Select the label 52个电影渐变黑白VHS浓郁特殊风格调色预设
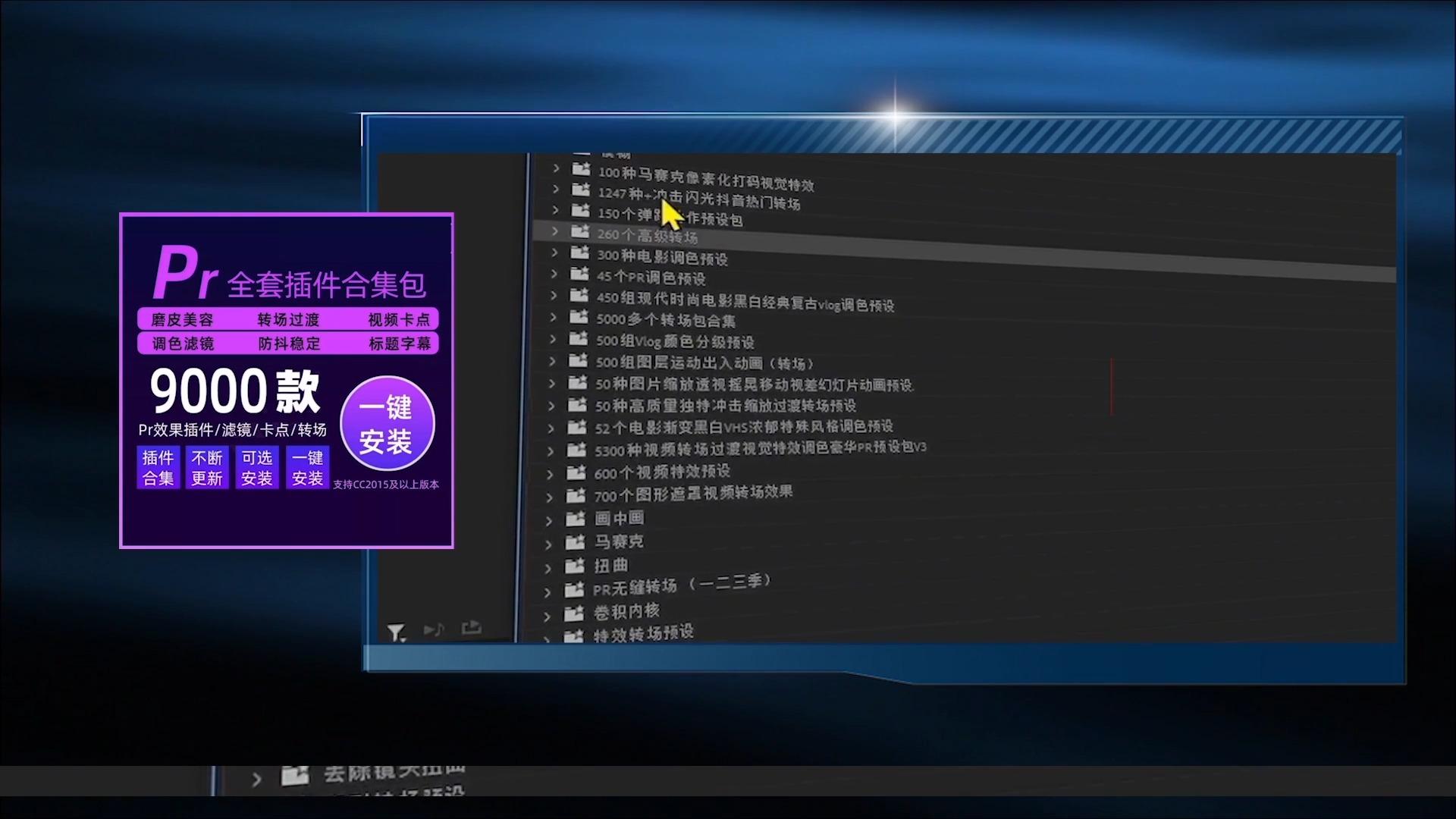Image resolution: width=1456 pixels, height=819 pixels. [744, 427]
